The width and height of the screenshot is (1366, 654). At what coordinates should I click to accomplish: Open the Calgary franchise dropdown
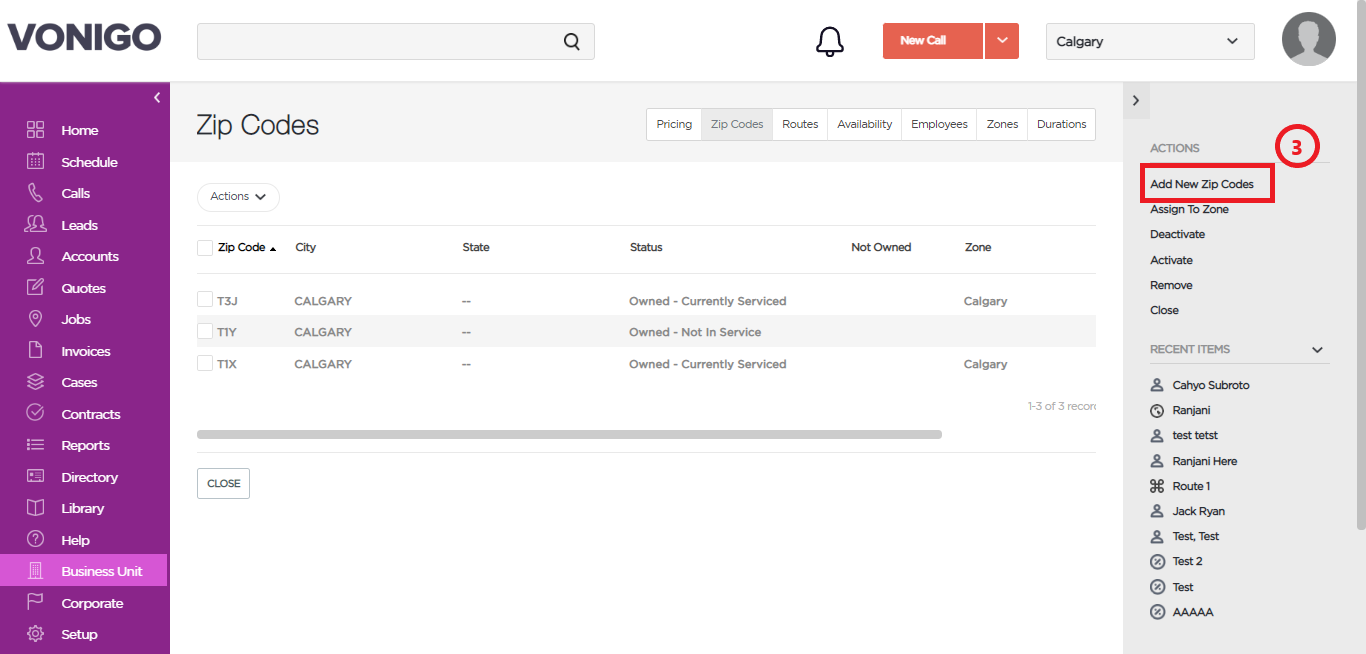1150,41
